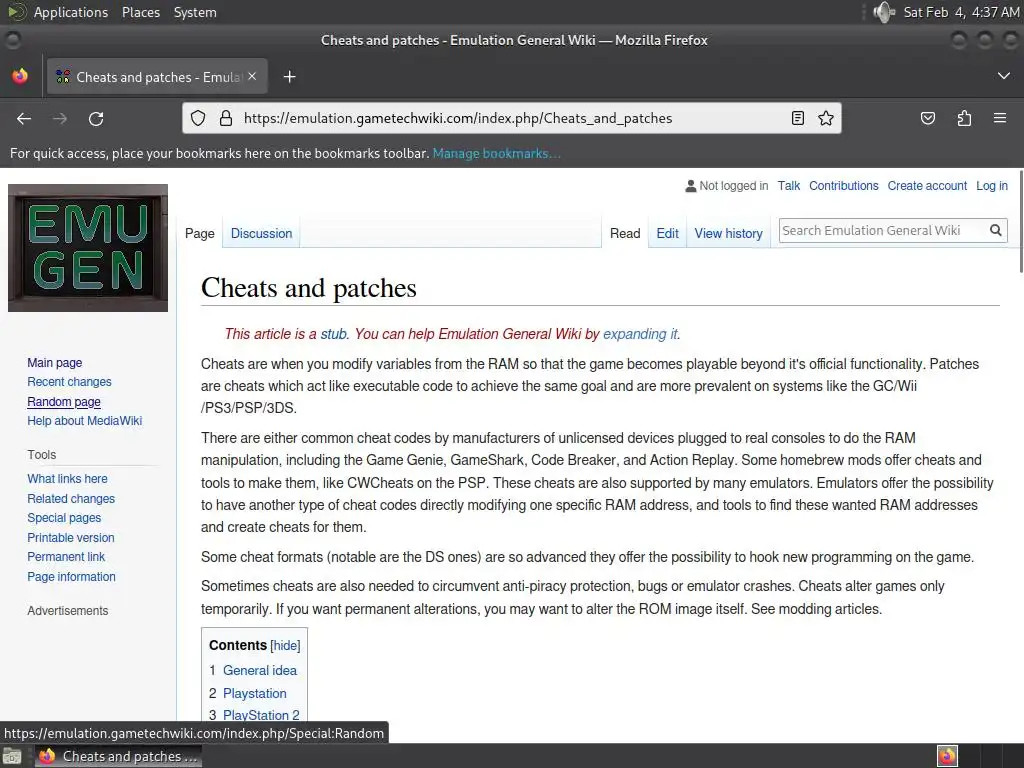Click the Firefox View icon in tab bar
This screenshot has height=768, width=1024.
[x=20, y=76]
